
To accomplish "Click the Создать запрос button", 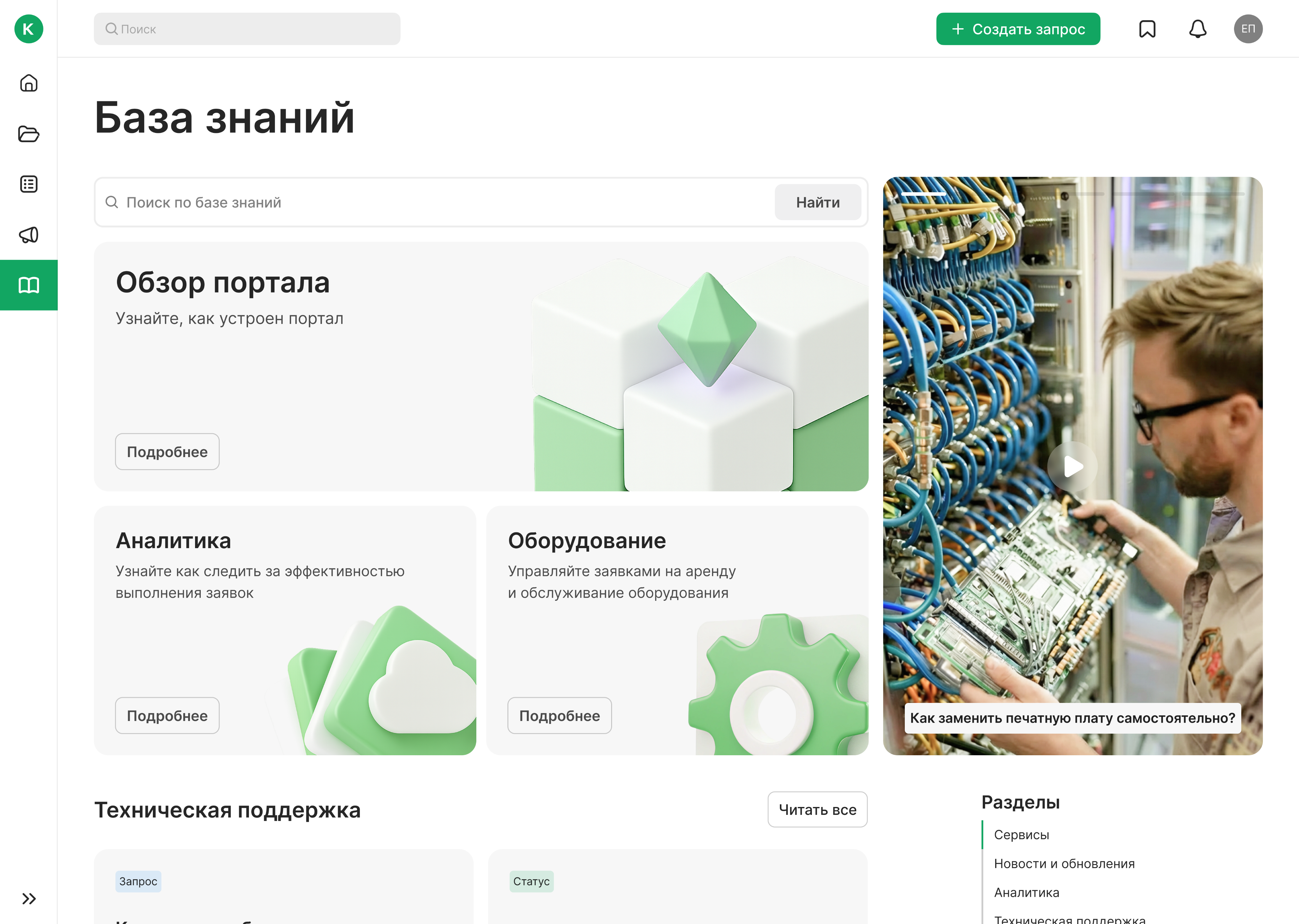I will (x=1018, y=29).
